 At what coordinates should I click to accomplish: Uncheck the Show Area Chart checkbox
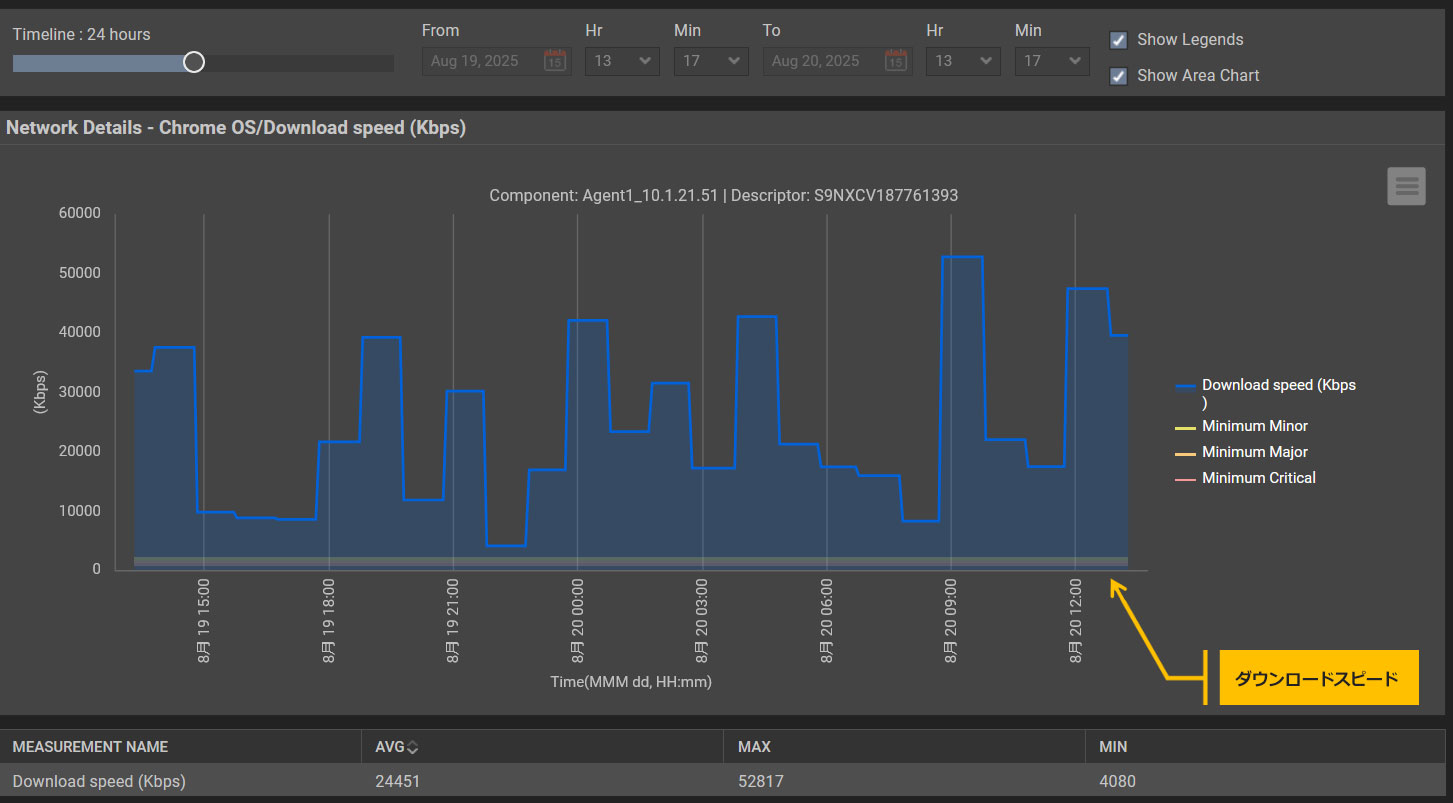tap(1119, 76)
